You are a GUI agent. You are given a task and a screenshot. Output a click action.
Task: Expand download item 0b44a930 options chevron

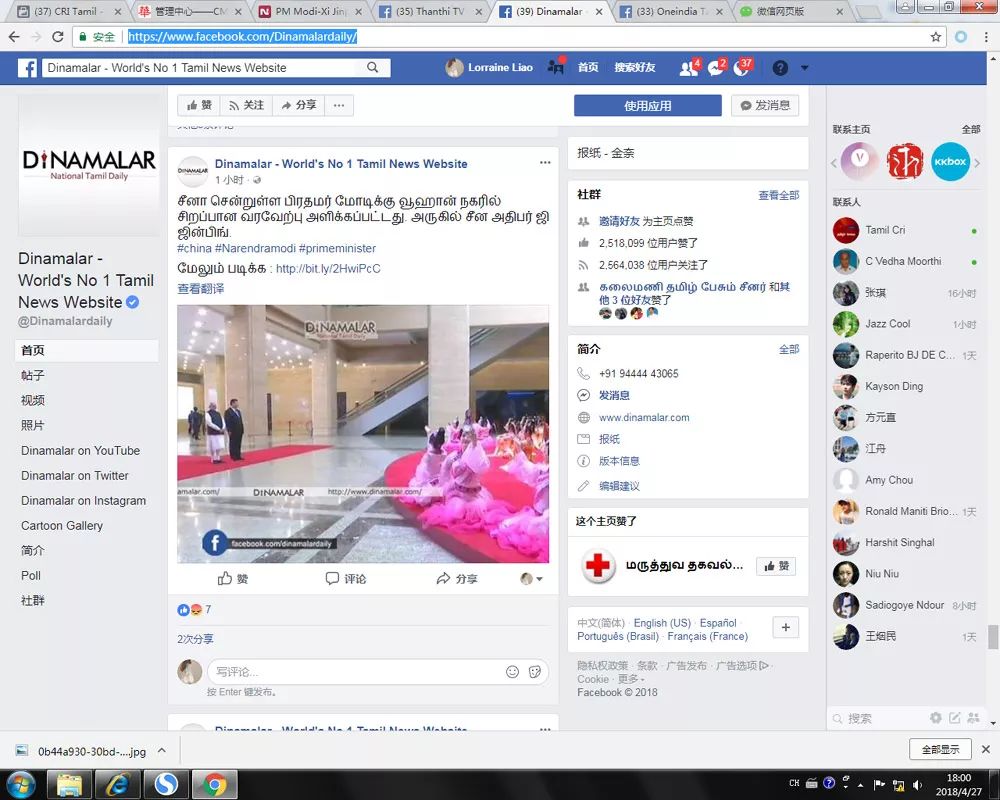(162, 750)
